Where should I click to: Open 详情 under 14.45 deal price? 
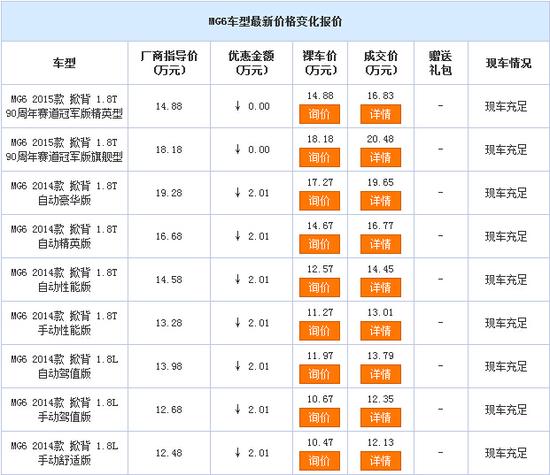click(x=380, y=287)
